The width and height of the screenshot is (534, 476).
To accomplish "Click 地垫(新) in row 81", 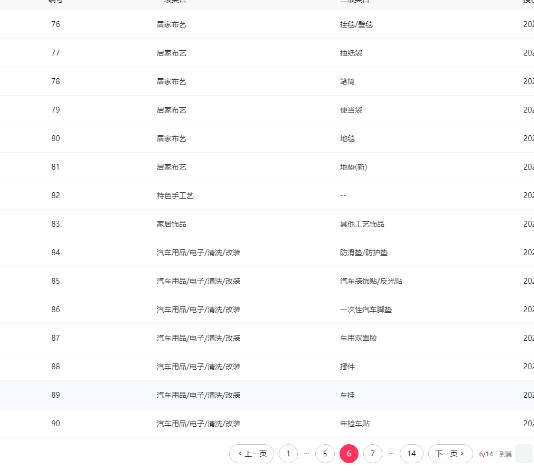I will click(354, 167).
